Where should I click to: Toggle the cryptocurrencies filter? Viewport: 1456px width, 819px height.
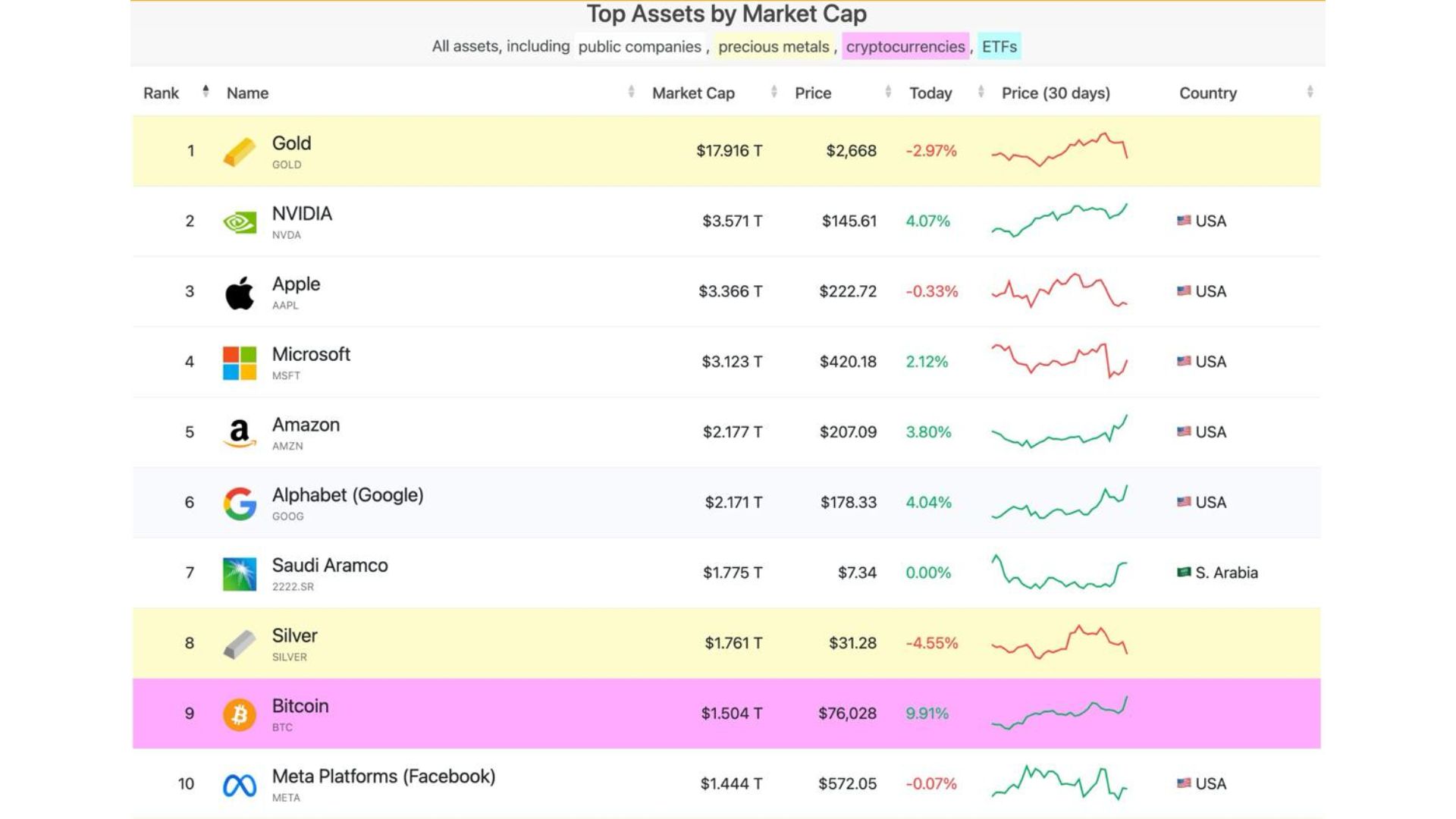[x=905, y=46]
